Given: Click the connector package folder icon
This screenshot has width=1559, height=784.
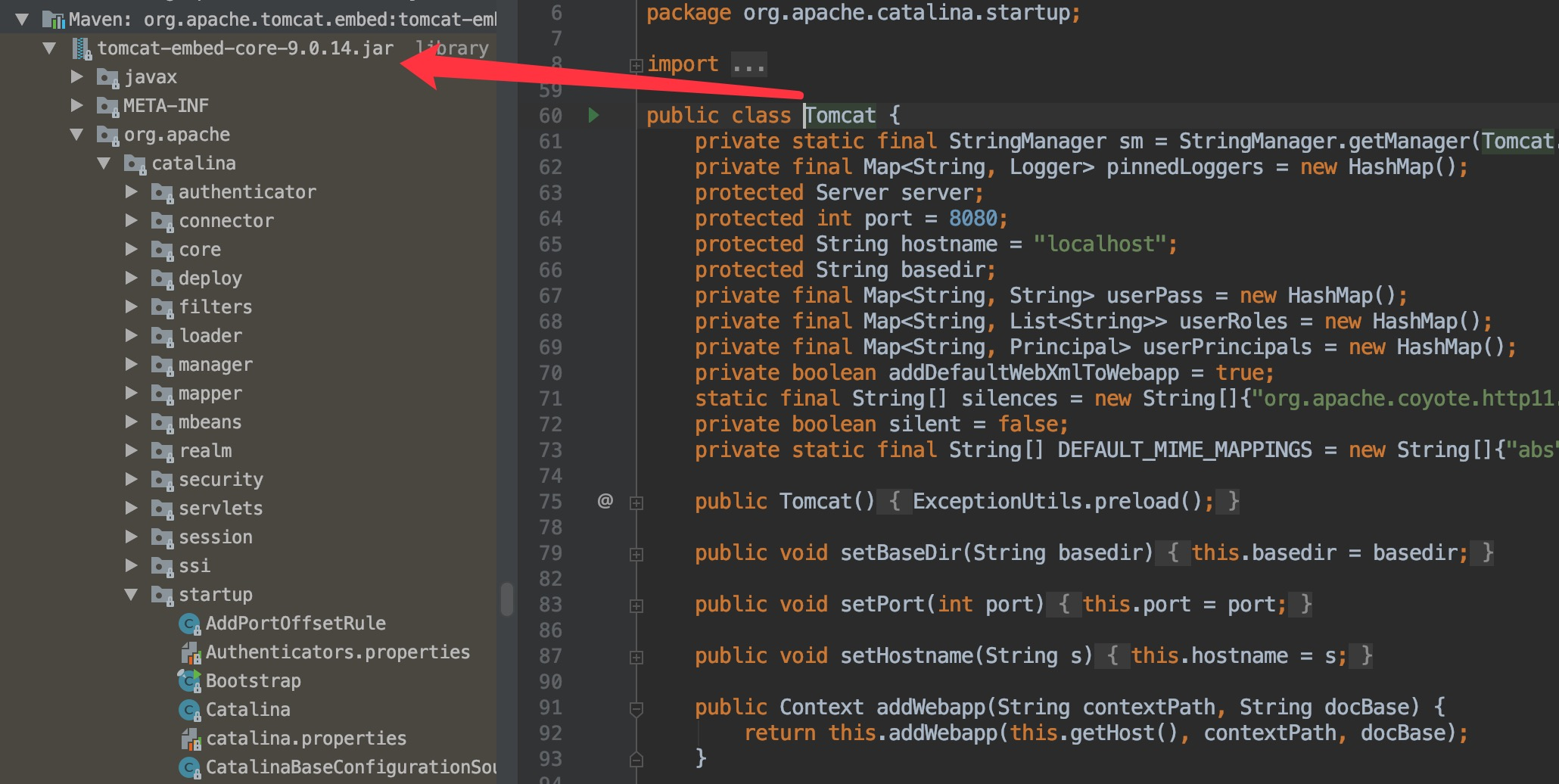Looking at the screenshot, I should click(x=163, y=221).
